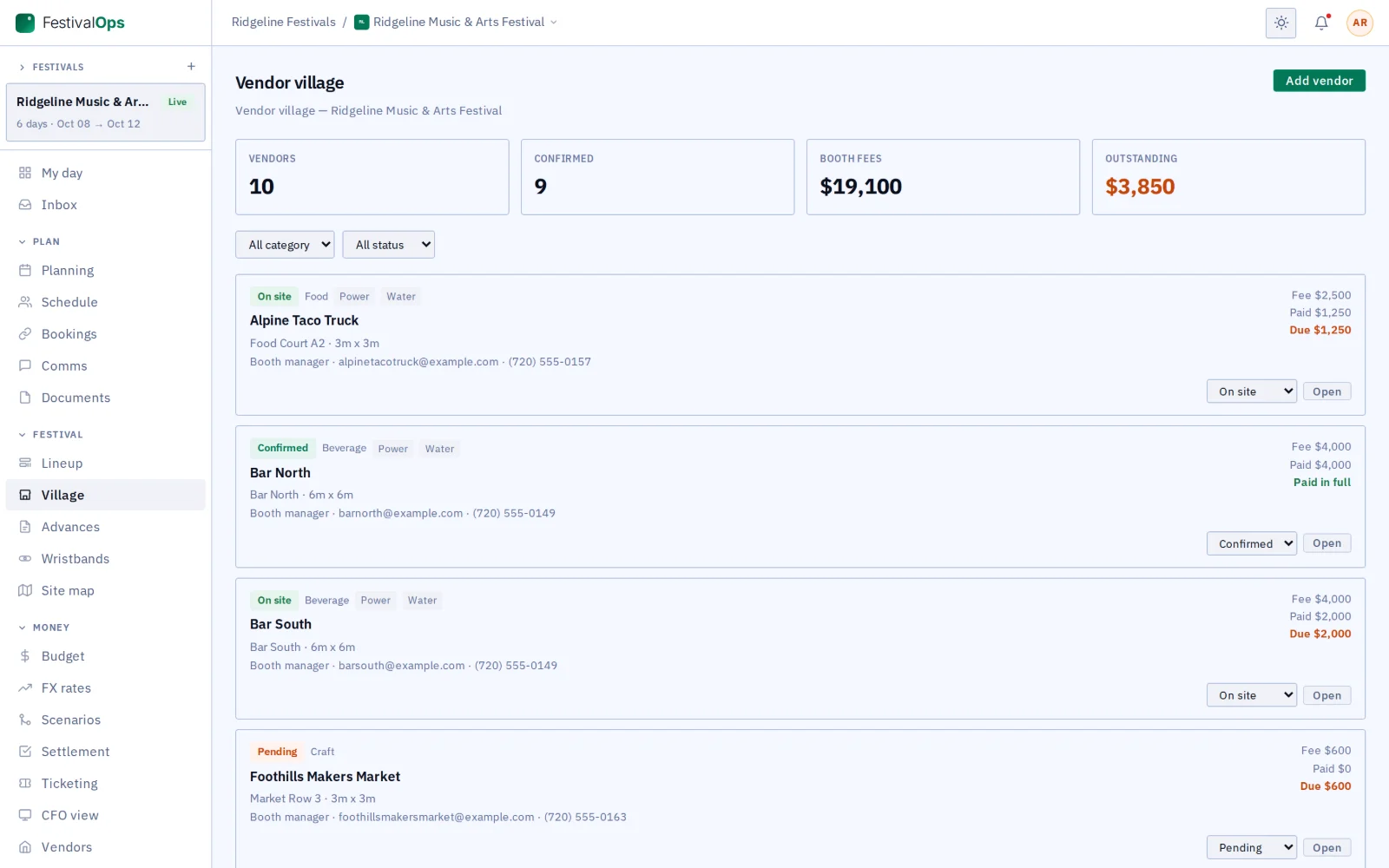Go to Planning page
Image resolution: width=1389 pixels, height=868 pixels.
[106, 271]
